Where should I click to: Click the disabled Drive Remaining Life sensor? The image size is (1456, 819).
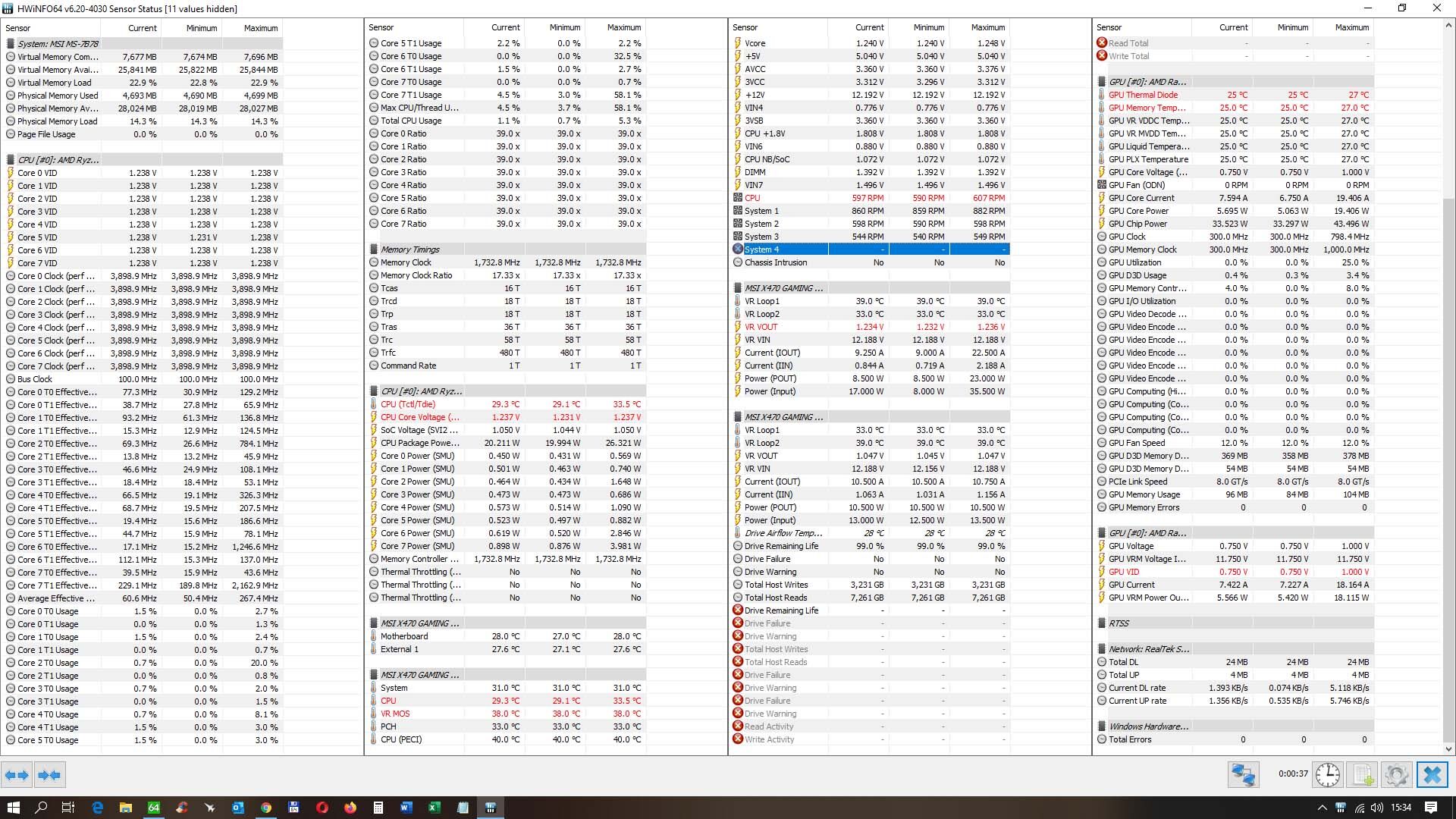click(x=870, y=610)
